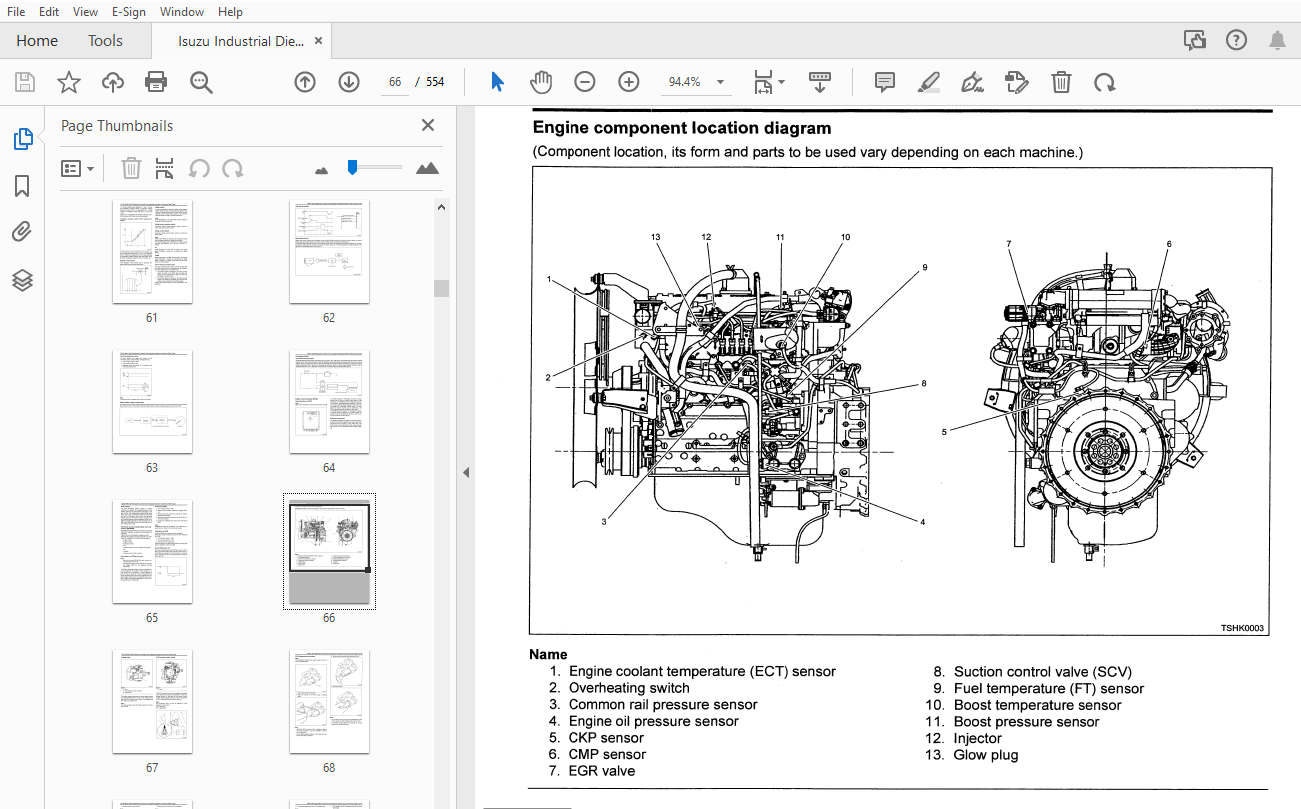
Task: Switch to the Home tab
Action: tap(37, 41)
